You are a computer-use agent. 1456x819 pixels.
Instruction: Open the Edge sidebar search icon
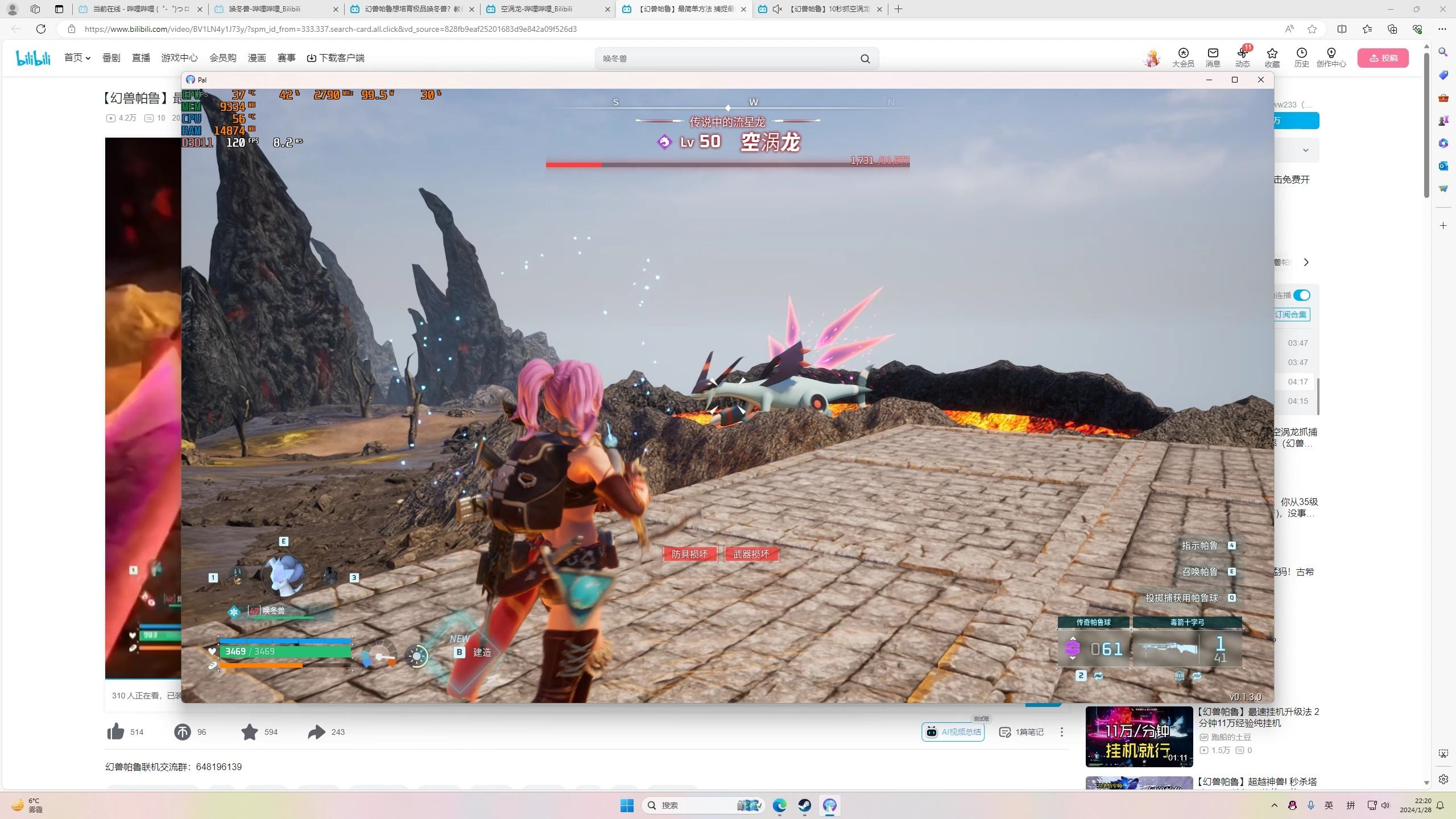click(x=1443, y=52)
